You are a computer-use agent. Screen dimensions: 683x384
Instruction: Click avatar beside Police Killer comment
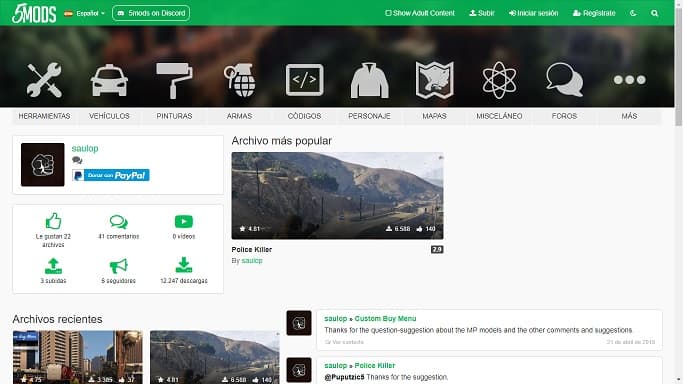(x=299, y=370)
